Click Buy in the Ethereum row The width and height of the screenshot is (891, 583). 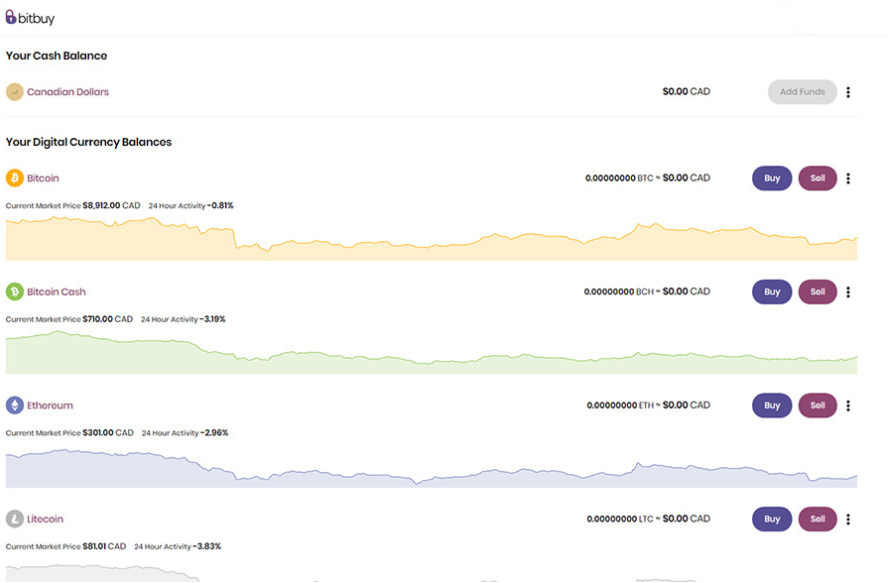pyautogui.click(x=772, y=405)
